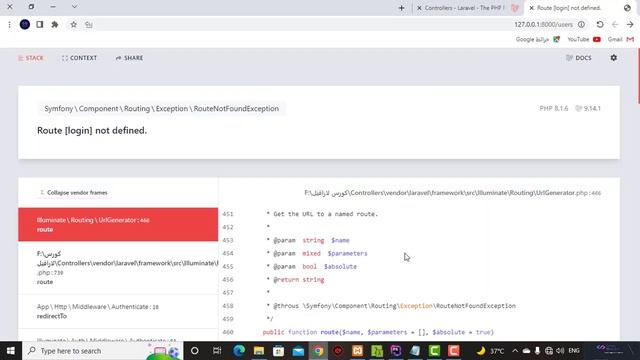Click the 37°C weather widget on taskbar

coord(490,351)
